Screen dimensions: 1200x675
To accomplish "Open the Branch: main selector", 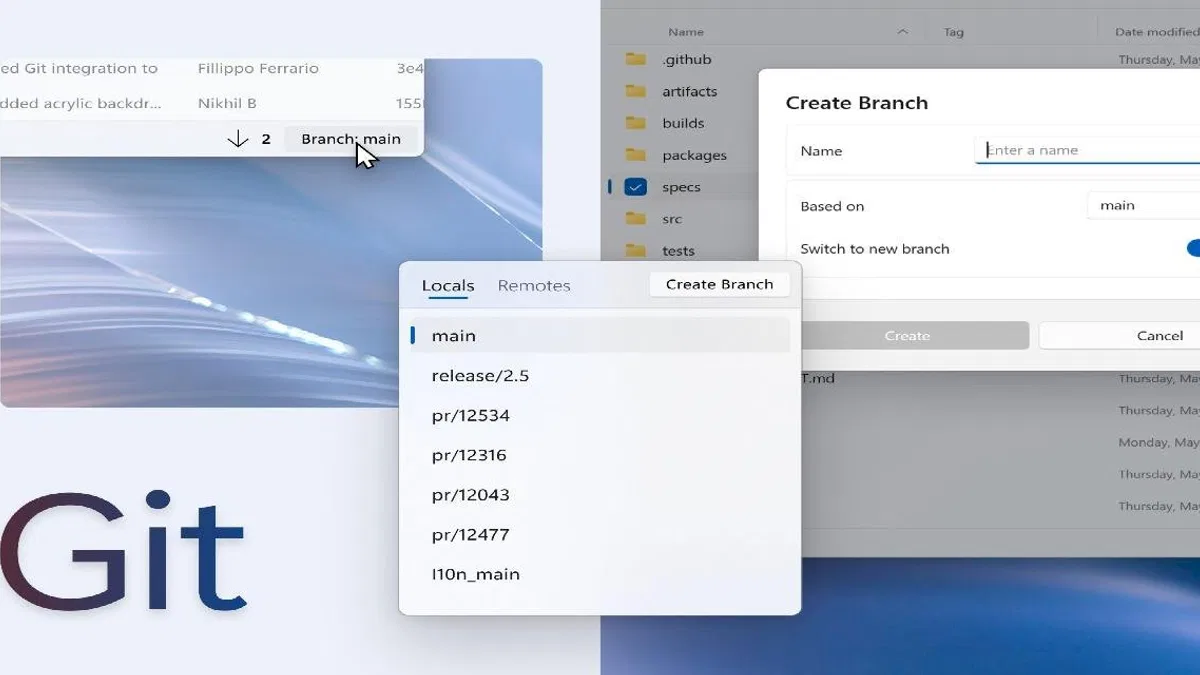I will (350, 139).
